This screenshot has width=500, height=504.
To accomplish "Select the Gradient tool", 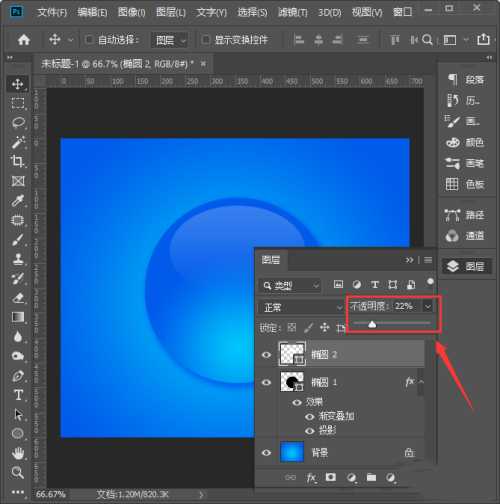I will coord(18,317).
